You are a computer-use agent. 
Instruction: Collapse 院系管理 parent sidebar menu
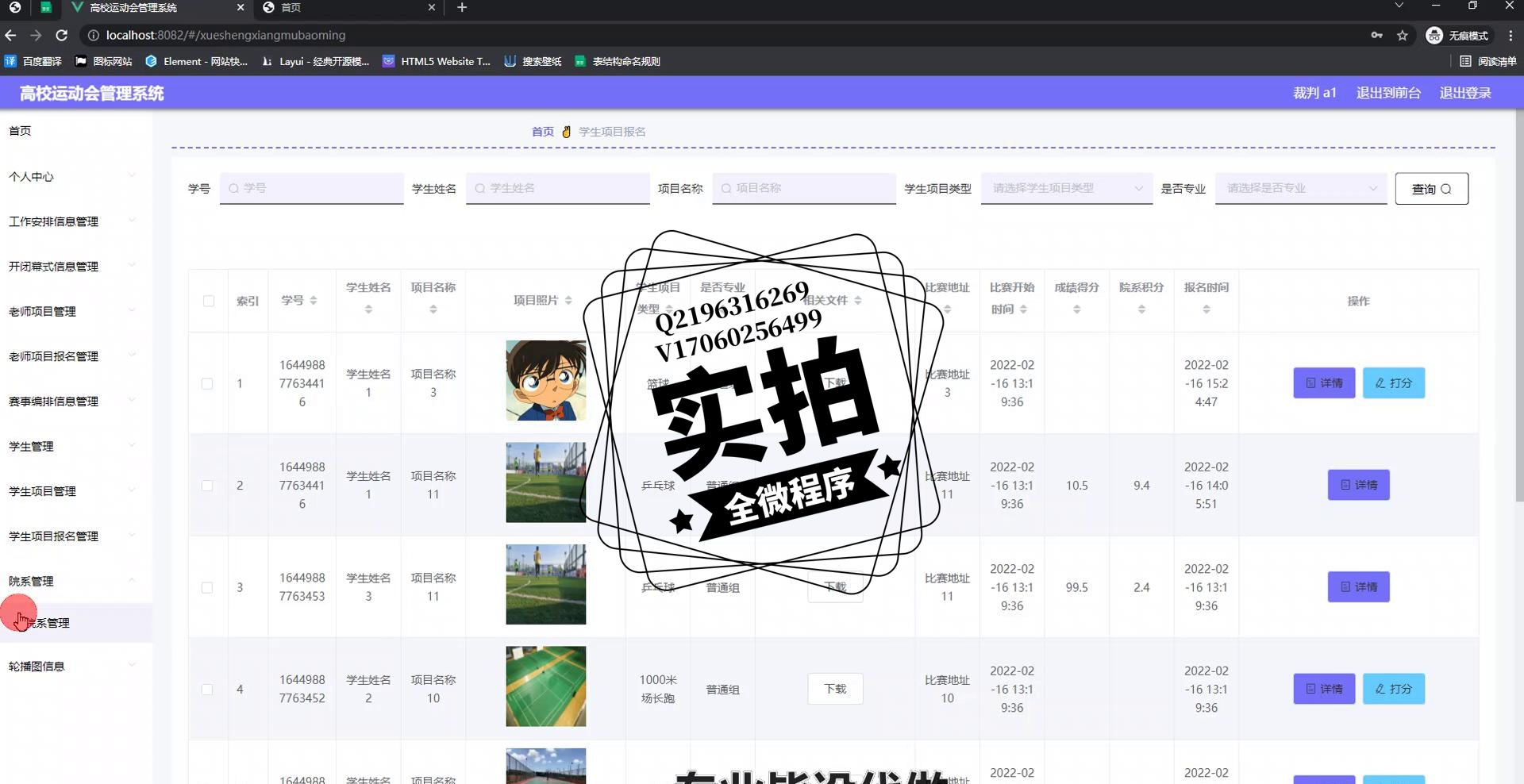click(76, 581)
